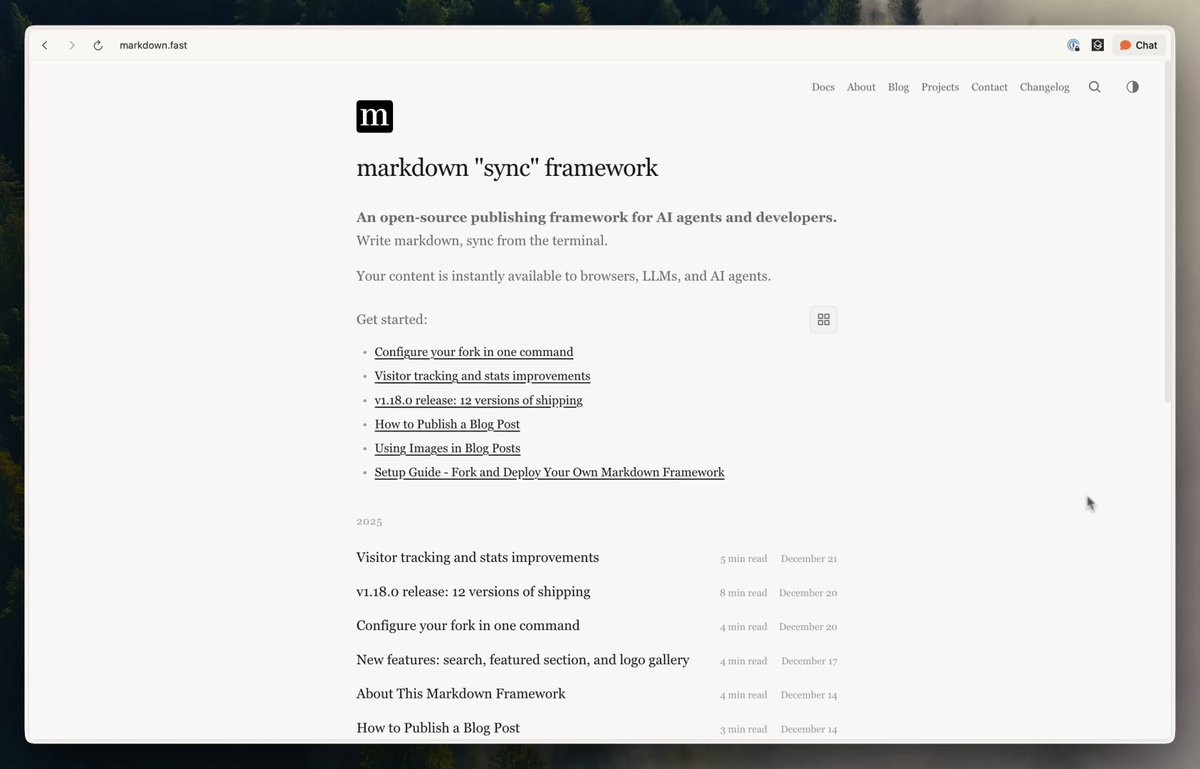Open 'How to Publish a Blog Post' featured link
This screenshot has height=769, width=1200.
[x=447, y=424]
